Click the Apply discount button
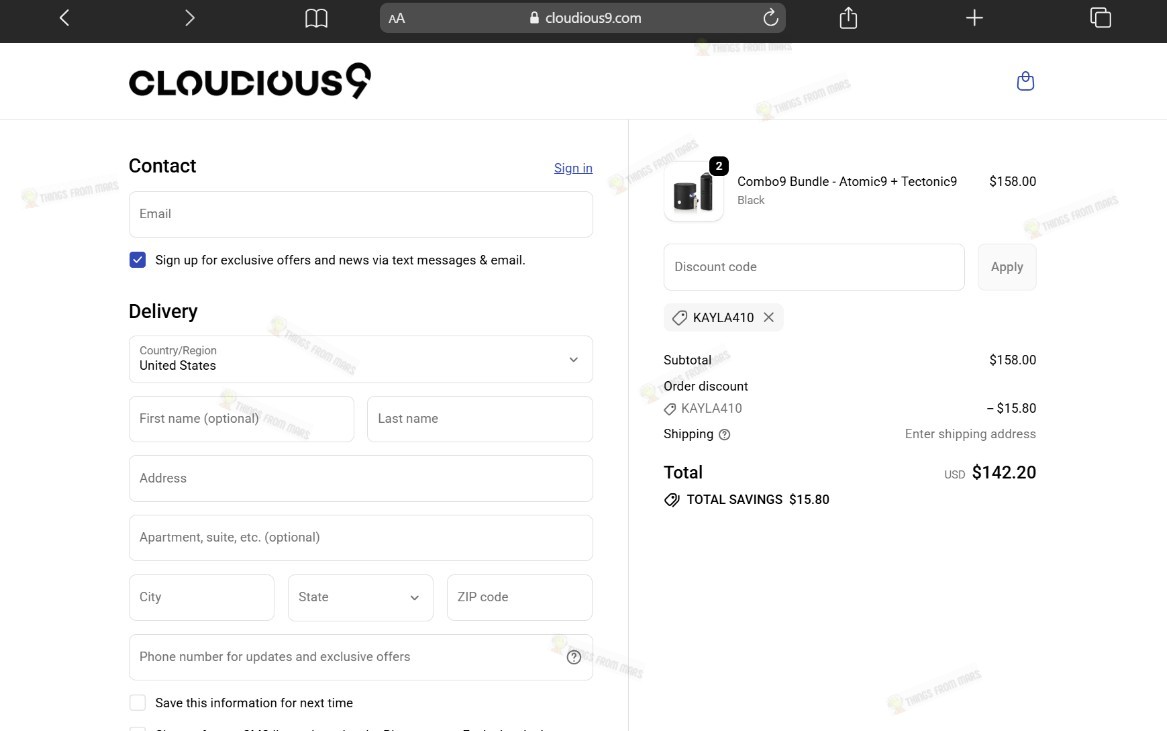The width and height of the screenshot is (1167, 731). click(1006, 267)
